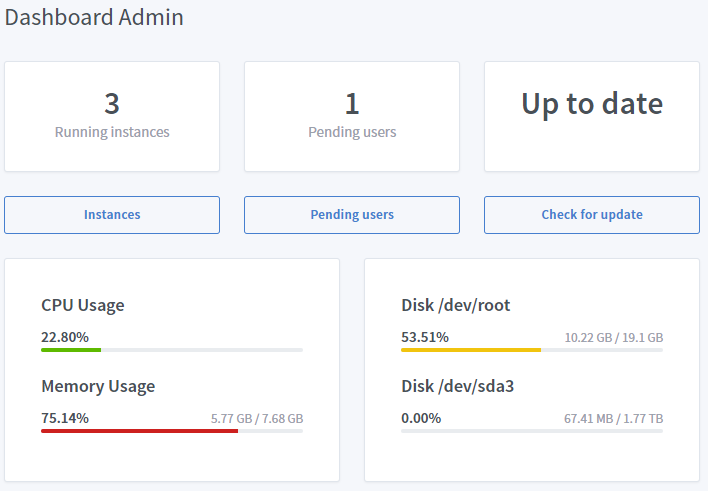Image resolution: width=708 pixels, height=491 pixels.
Task: Click the empty Disk /dev/sda3 progress bar
Action: tap(532, 431)
